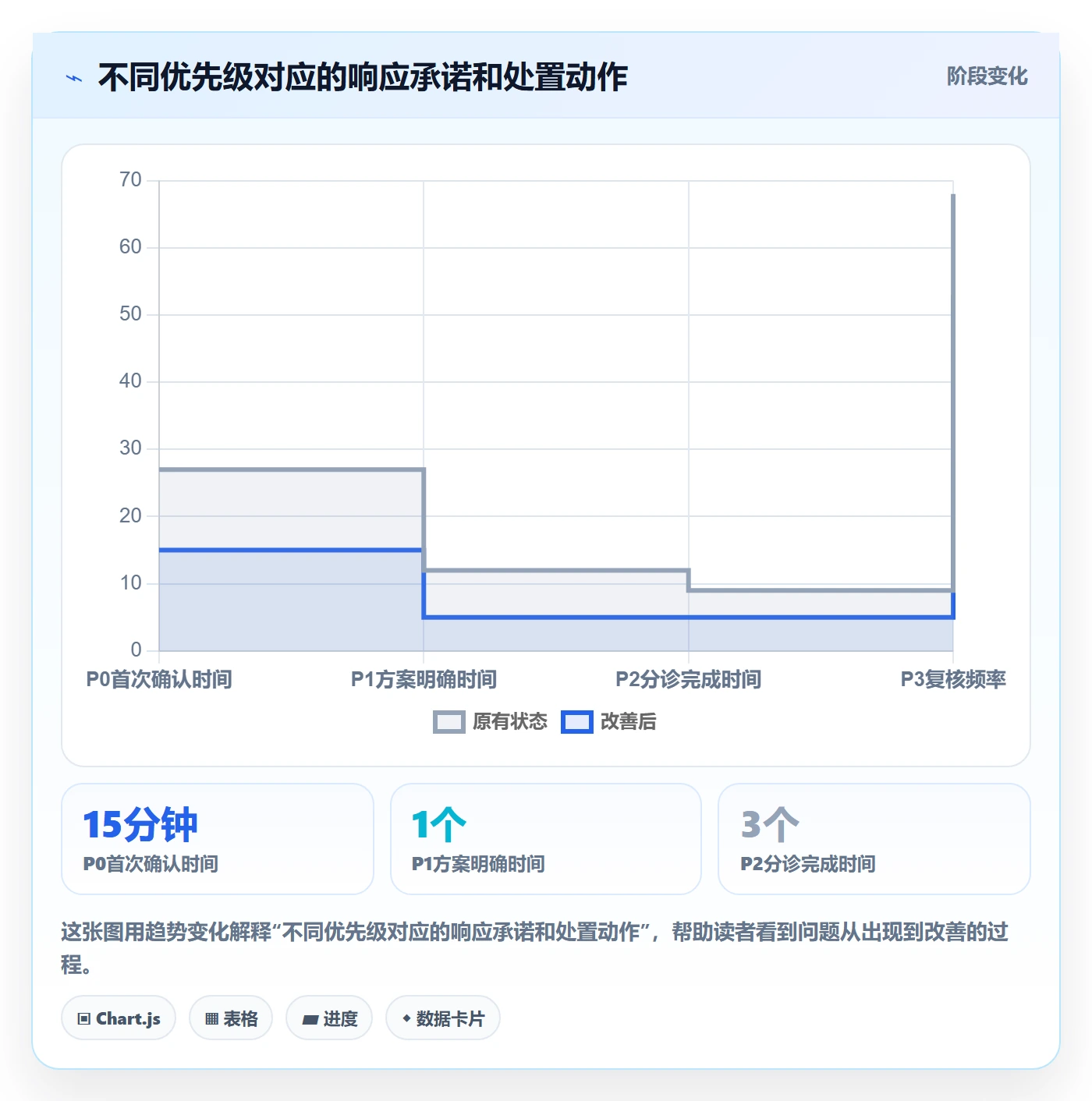The height and width of the screenshot is (1101, 1092).
Task: Toggle the 改善后 legend swatch
Action: [577, 722]
